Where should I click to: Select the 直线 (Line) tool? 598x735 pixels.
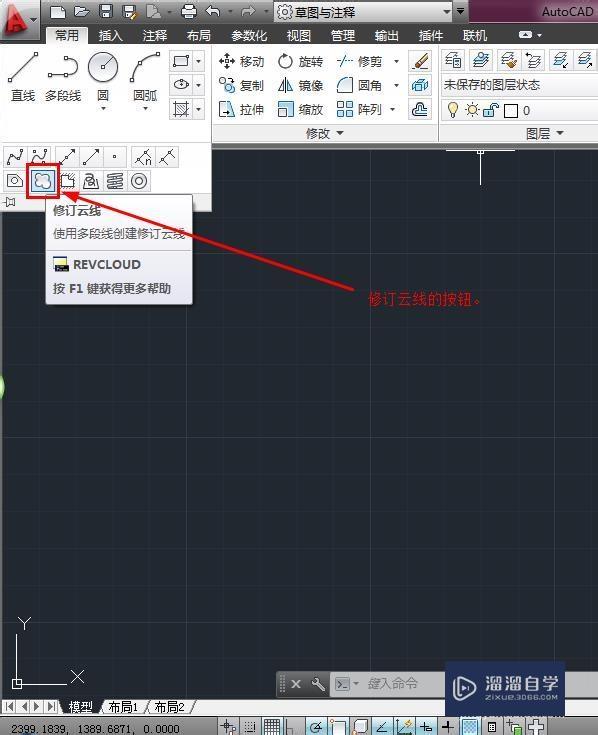click(23, 77)
